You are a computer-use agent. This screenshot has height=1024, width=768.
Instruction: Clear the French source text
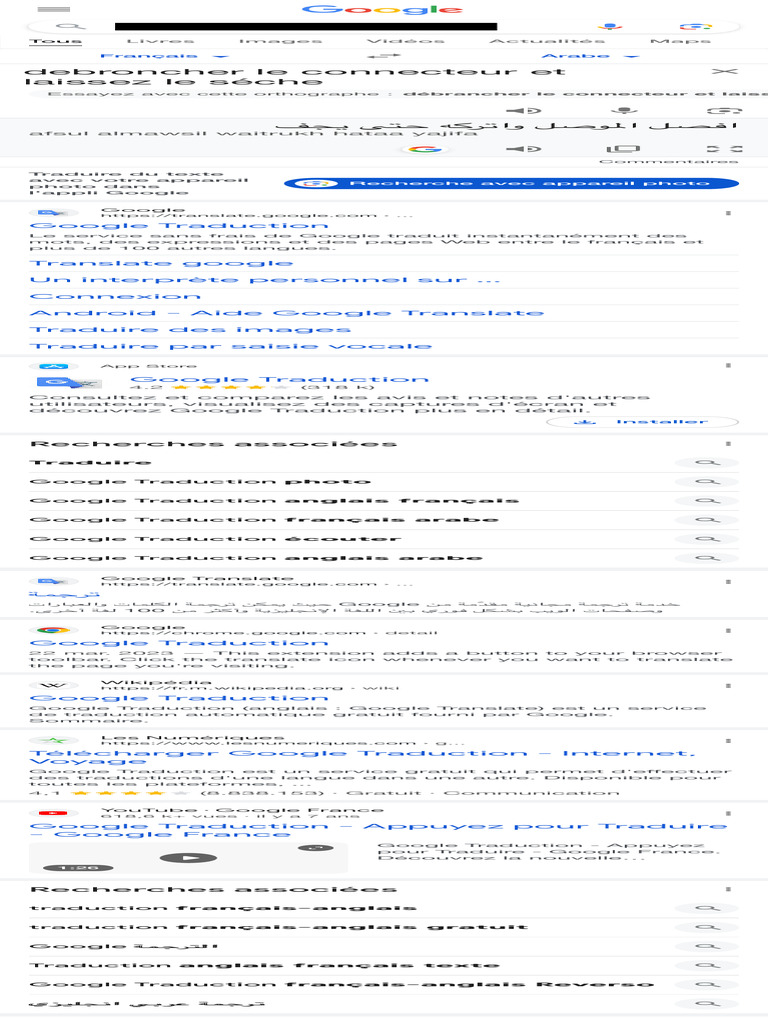click(x=724, y=71)
